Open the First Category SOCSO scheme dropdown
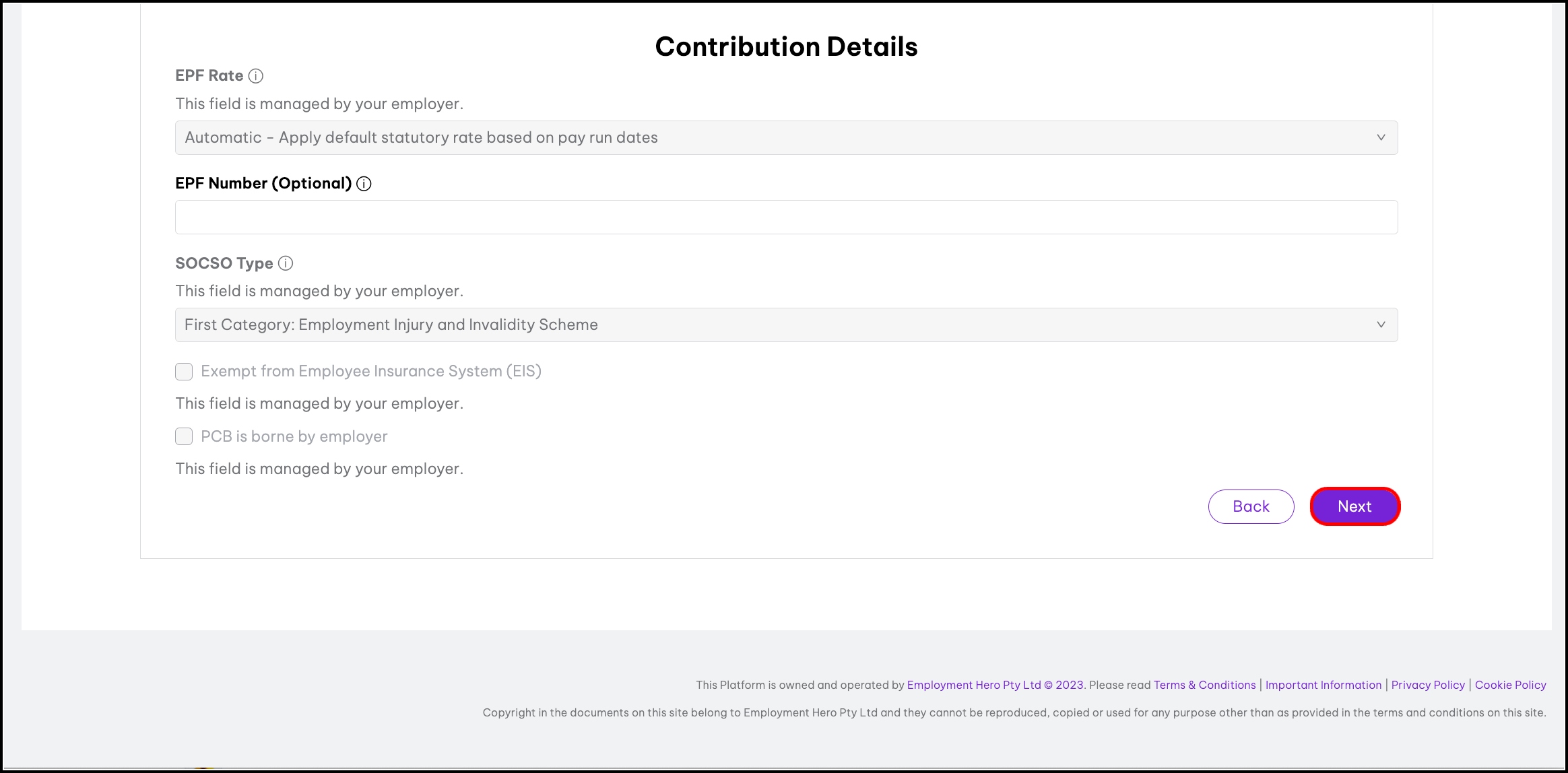 point(785,325)
